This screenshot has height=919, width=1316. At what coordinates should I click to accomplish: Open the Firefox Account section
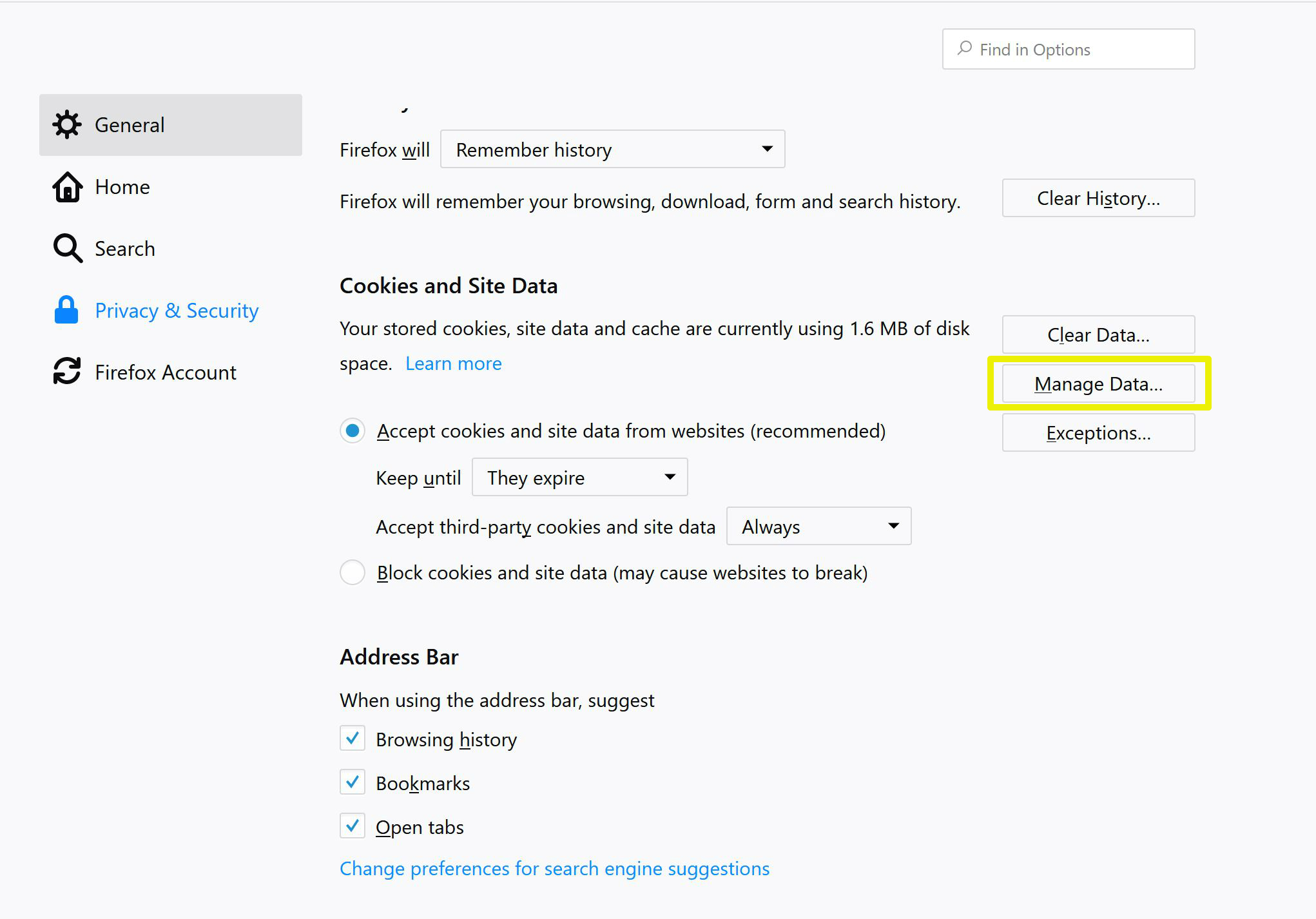pos(166,371)
